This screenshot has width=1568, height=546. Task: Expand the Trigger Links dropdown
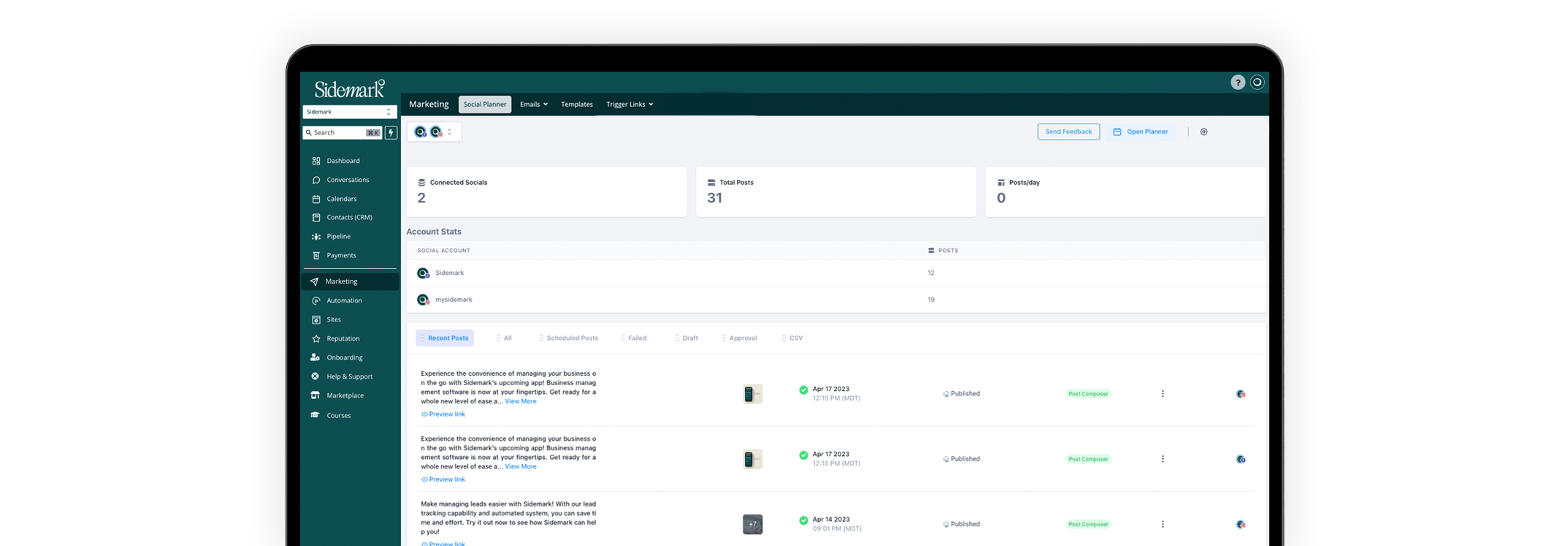click(x=630, y=105)
